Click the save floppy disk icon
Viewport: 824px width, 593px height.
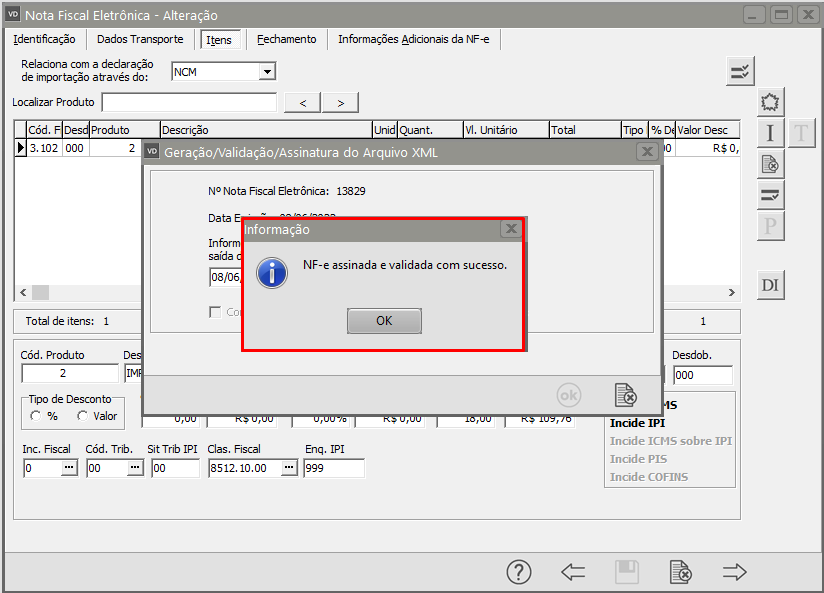tap(627, 572)
